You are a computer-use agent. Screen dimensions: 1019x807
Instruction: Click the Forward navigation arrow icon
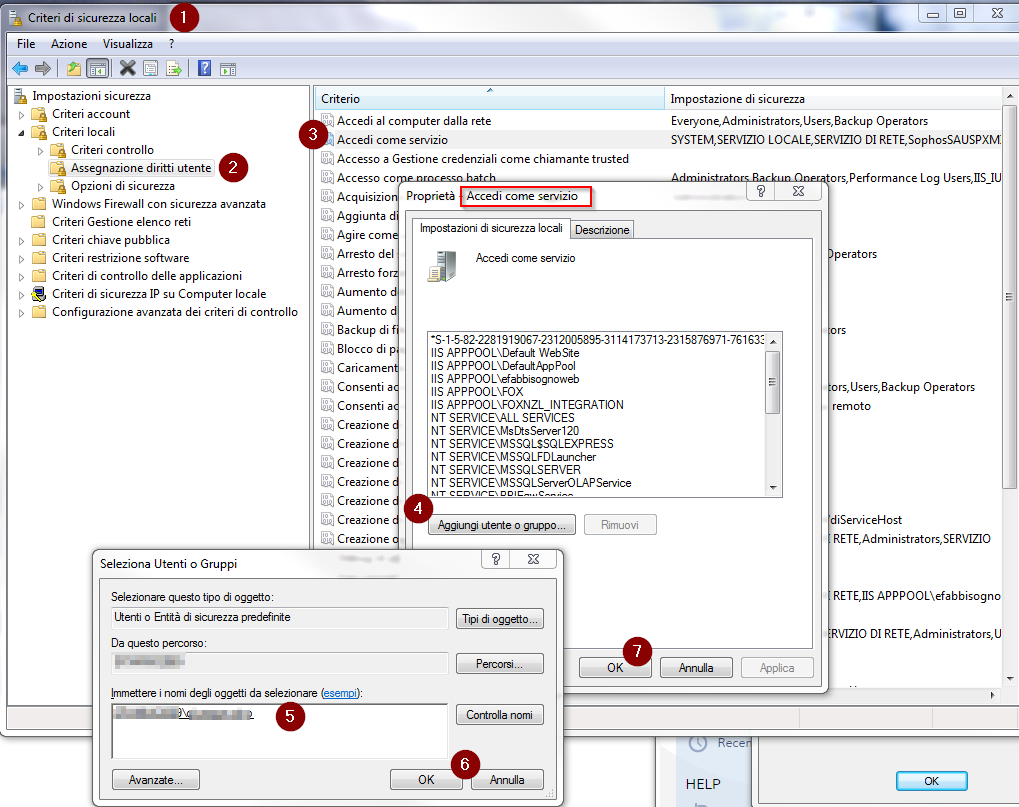[40, 68]
